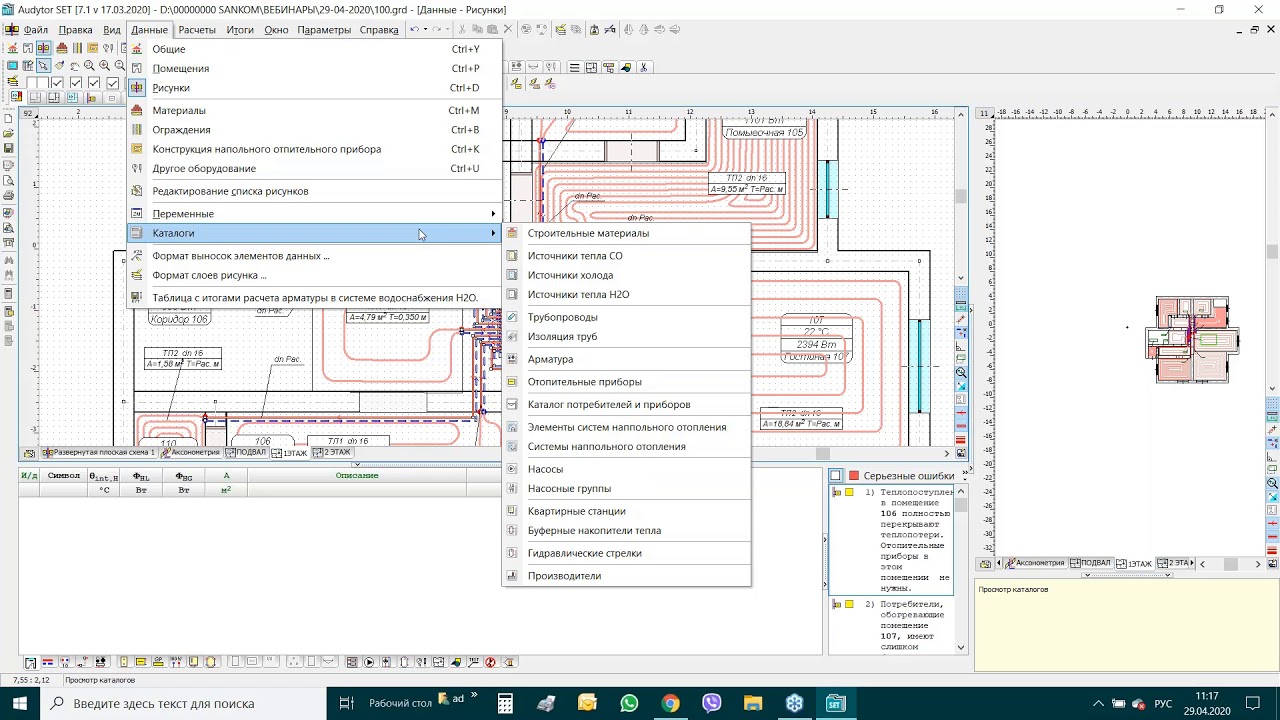1280x720 pixels.
Task: Click the icon beside Источники тепла СО
Action: click(x=512, y=256)
